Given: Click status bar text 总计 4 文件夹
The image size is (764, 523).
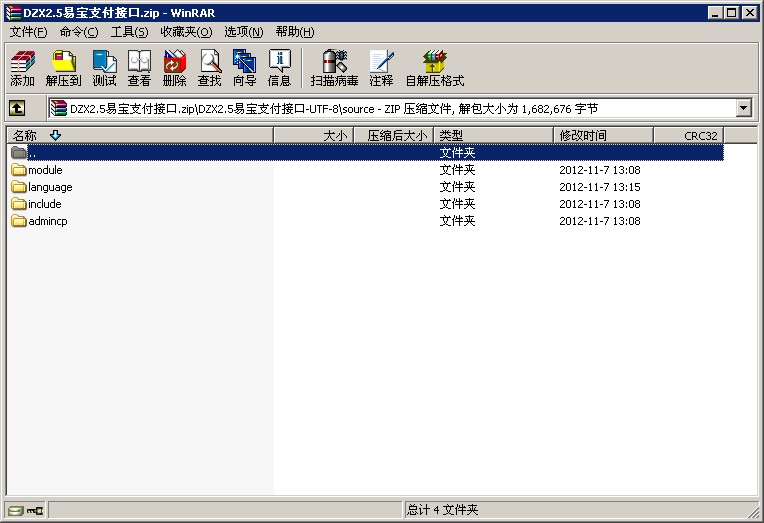Looking at the screenshot, I should (443, 510).
